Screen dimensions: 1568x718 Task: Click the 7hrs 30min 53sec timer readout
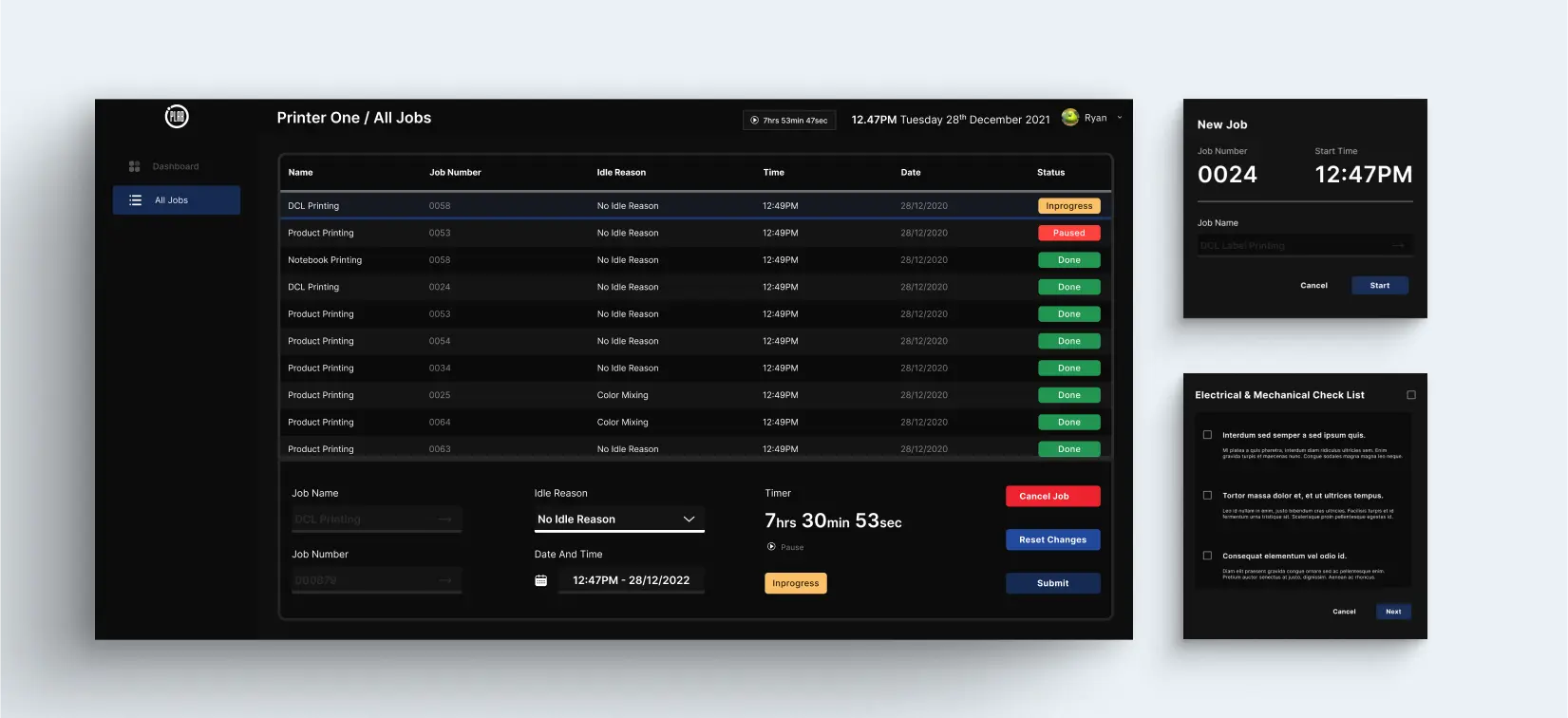pos(834,520)
